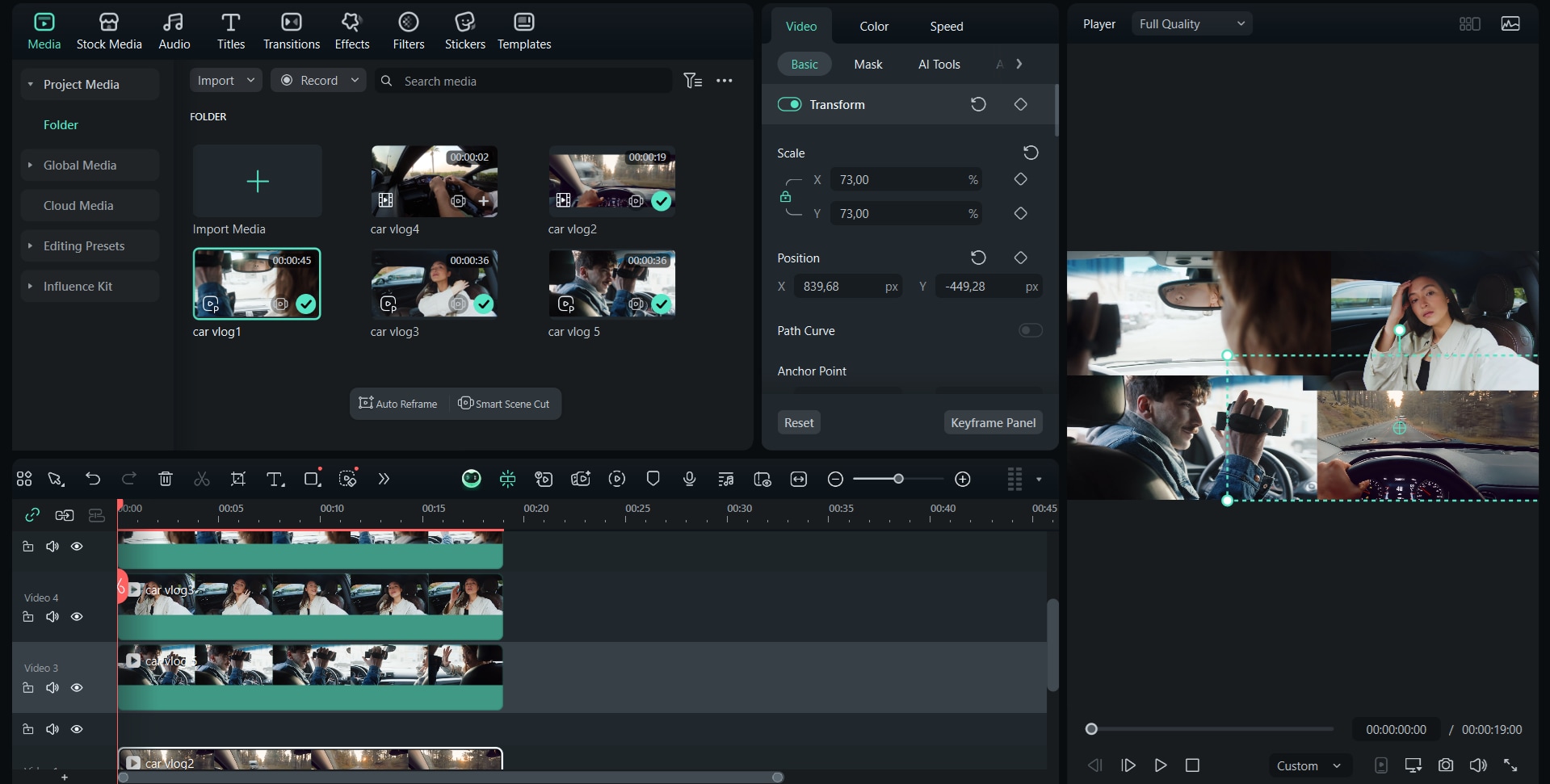
Task: Reset the Transform settings with its circular arrow
Action: [978, 104]
